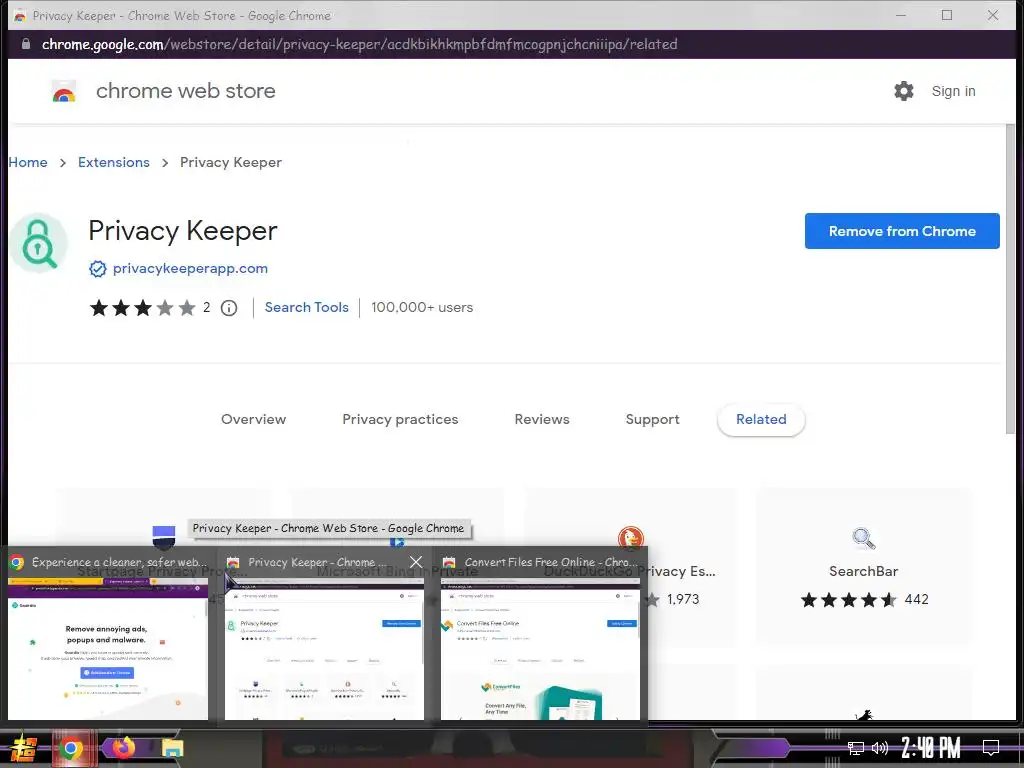
Task: Go to Extensions breadcrumb link
Action: pos(114,162)
